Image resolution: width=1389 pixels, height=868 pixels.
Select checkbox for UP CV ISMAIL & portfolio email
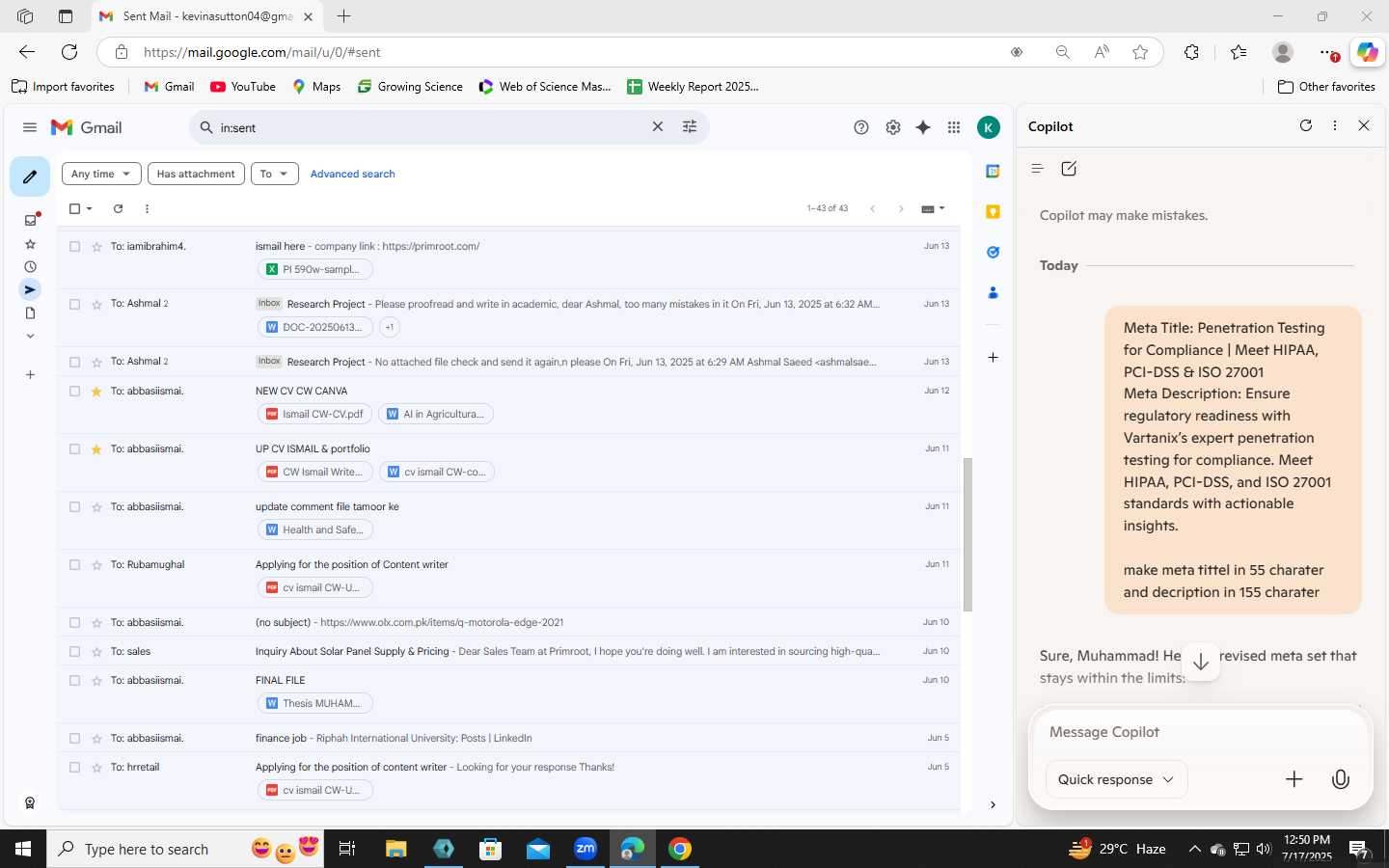74,449
